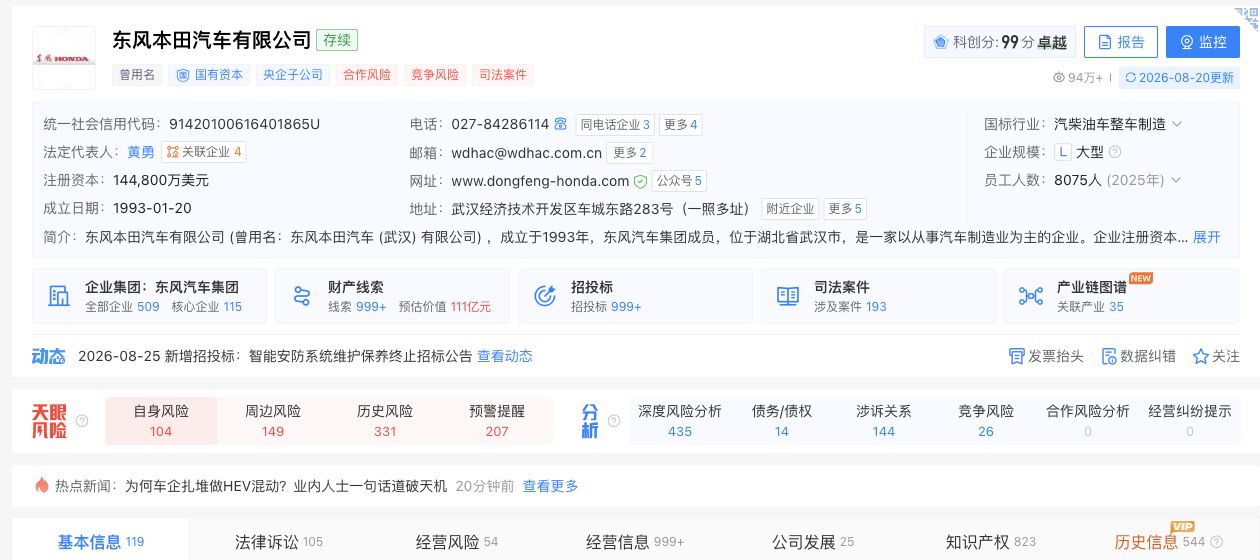Show 更多 2 email addresses

pos(629,153)
